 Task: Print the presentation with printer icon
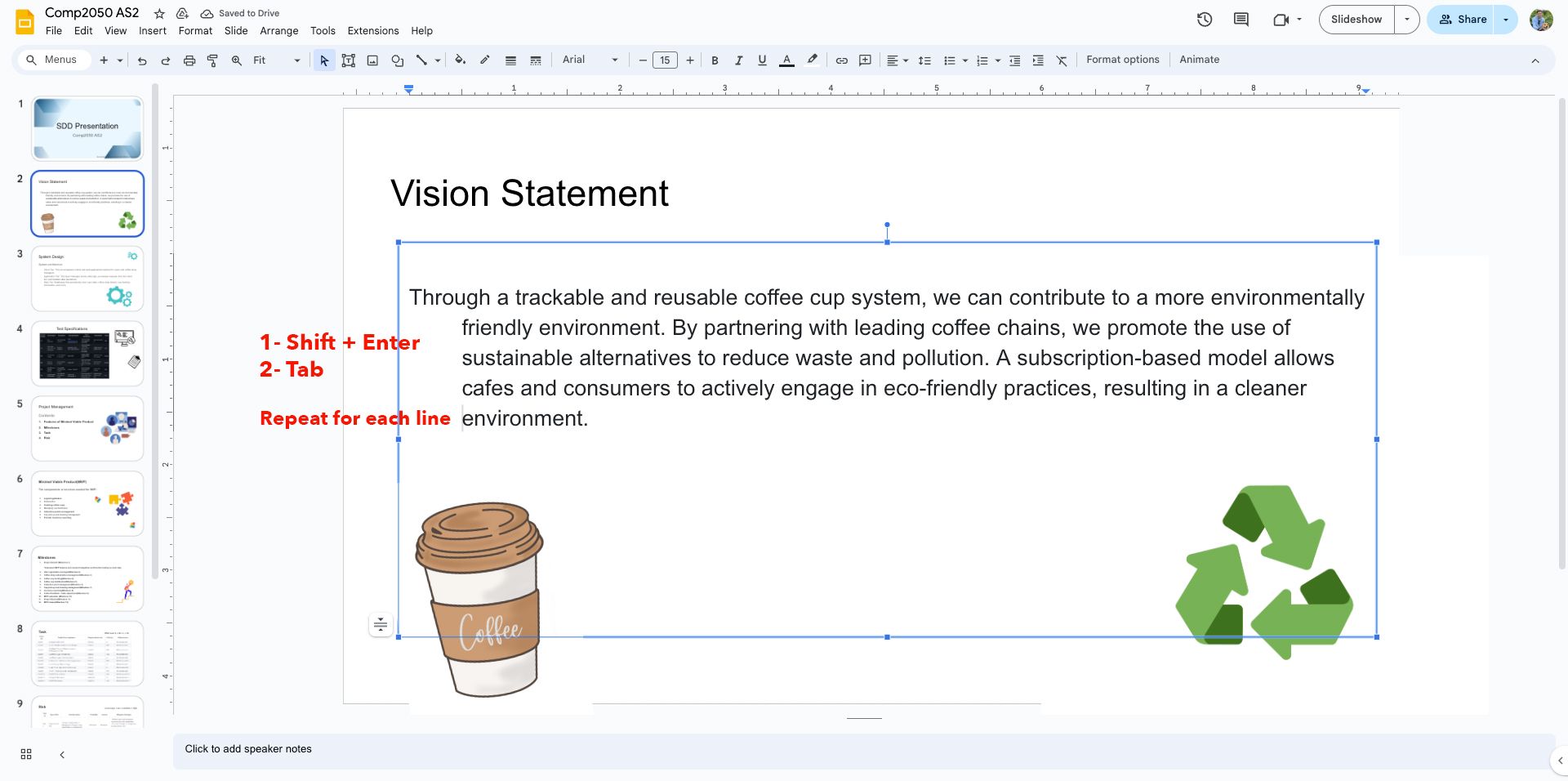[189, 60]
